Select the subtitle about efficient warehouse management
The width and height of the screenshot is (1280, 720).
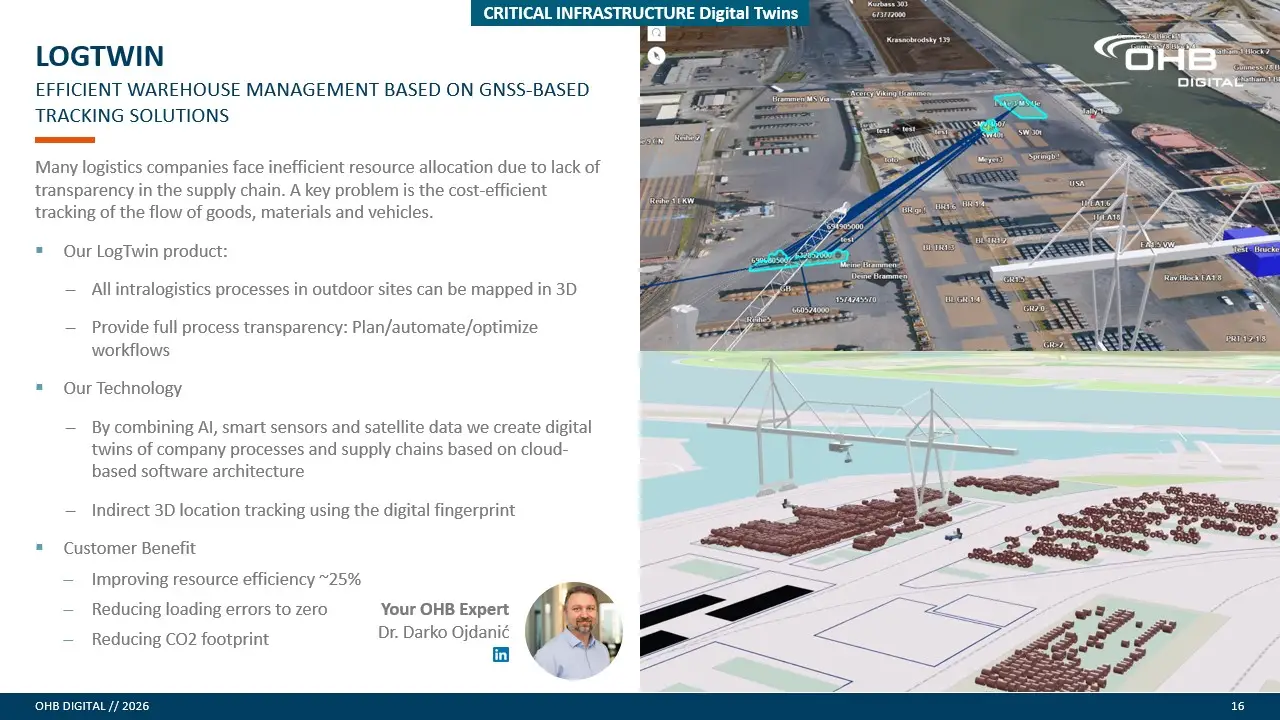(x=312, y=103)
